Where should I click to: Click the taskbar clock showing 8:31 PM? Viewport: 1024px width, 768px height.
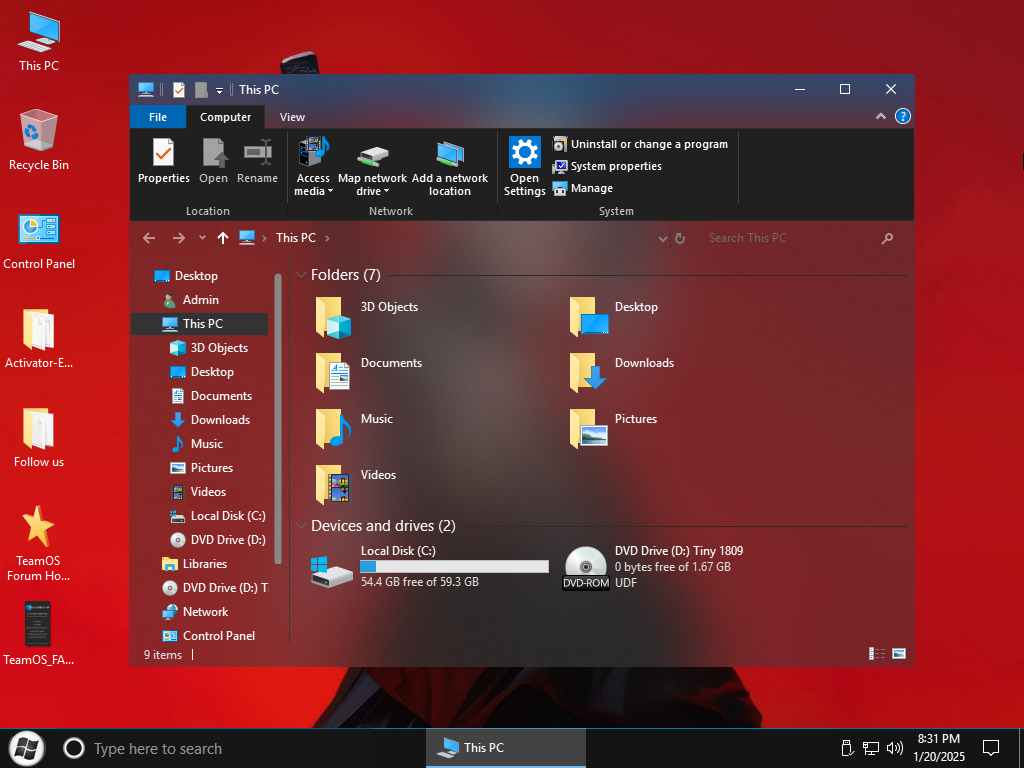pyautogui.click(x=938, y=748)
